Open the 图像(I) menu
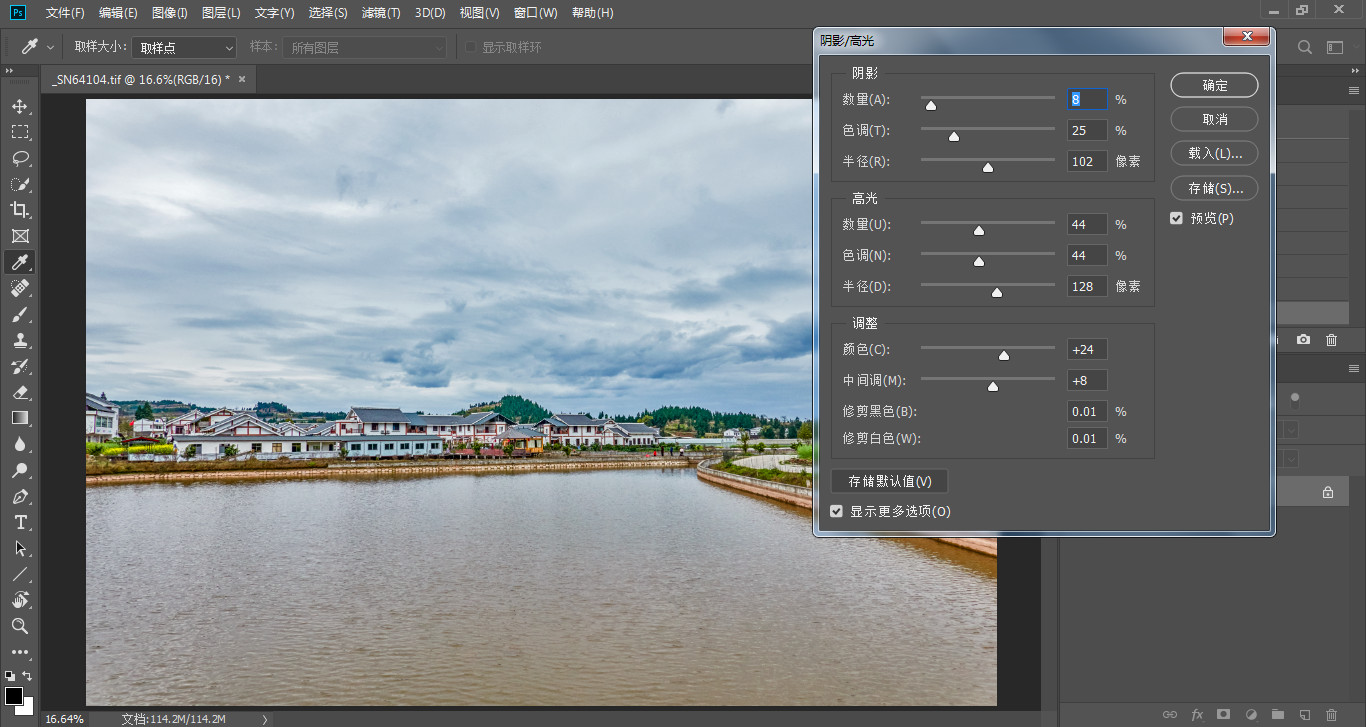The height and width of the screenshot is (727, 1366). (x=170, y=13)
